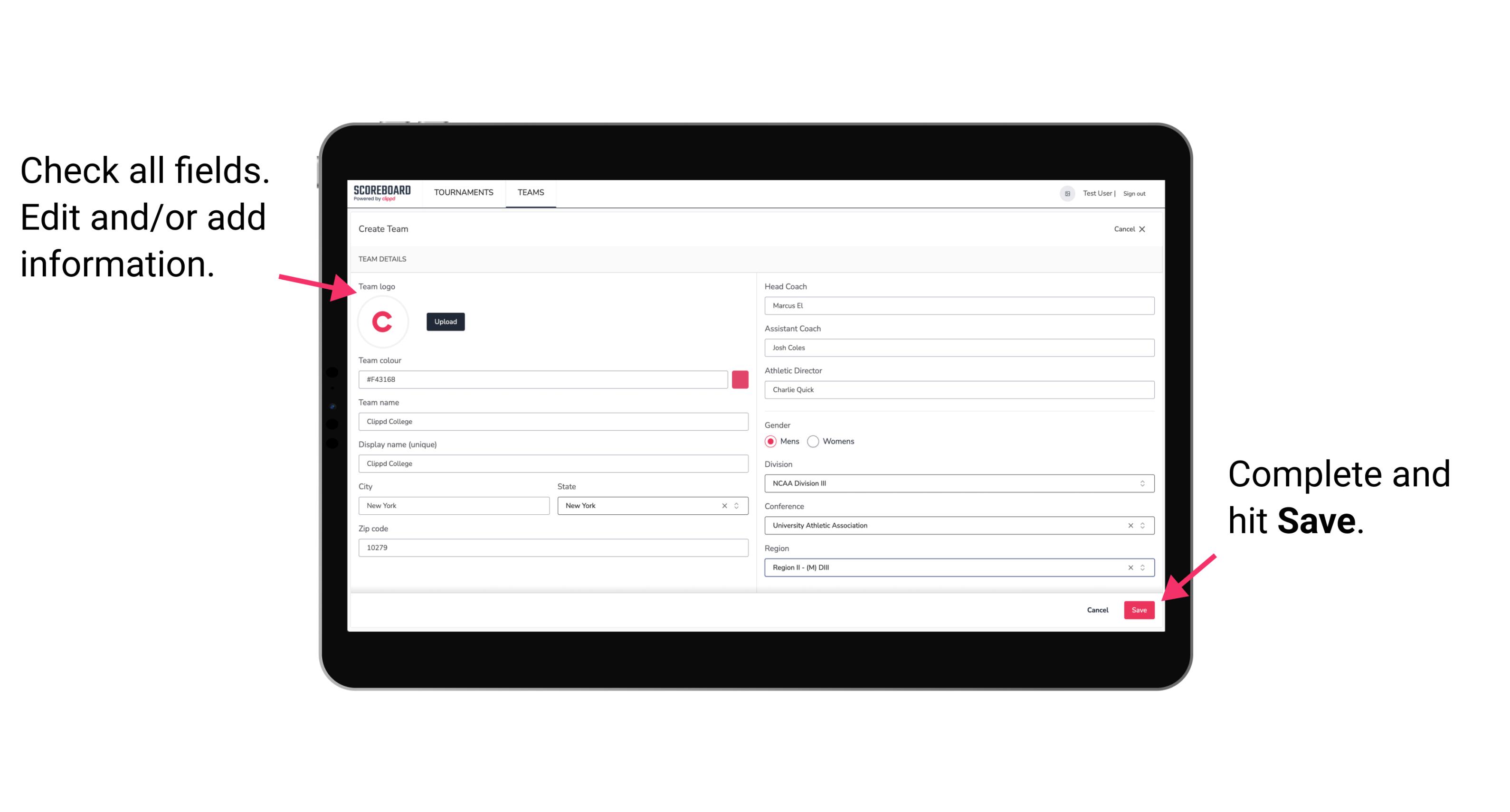Click the red team colour swatch preview
This screenshot has width=1510, height=812.
742,379
